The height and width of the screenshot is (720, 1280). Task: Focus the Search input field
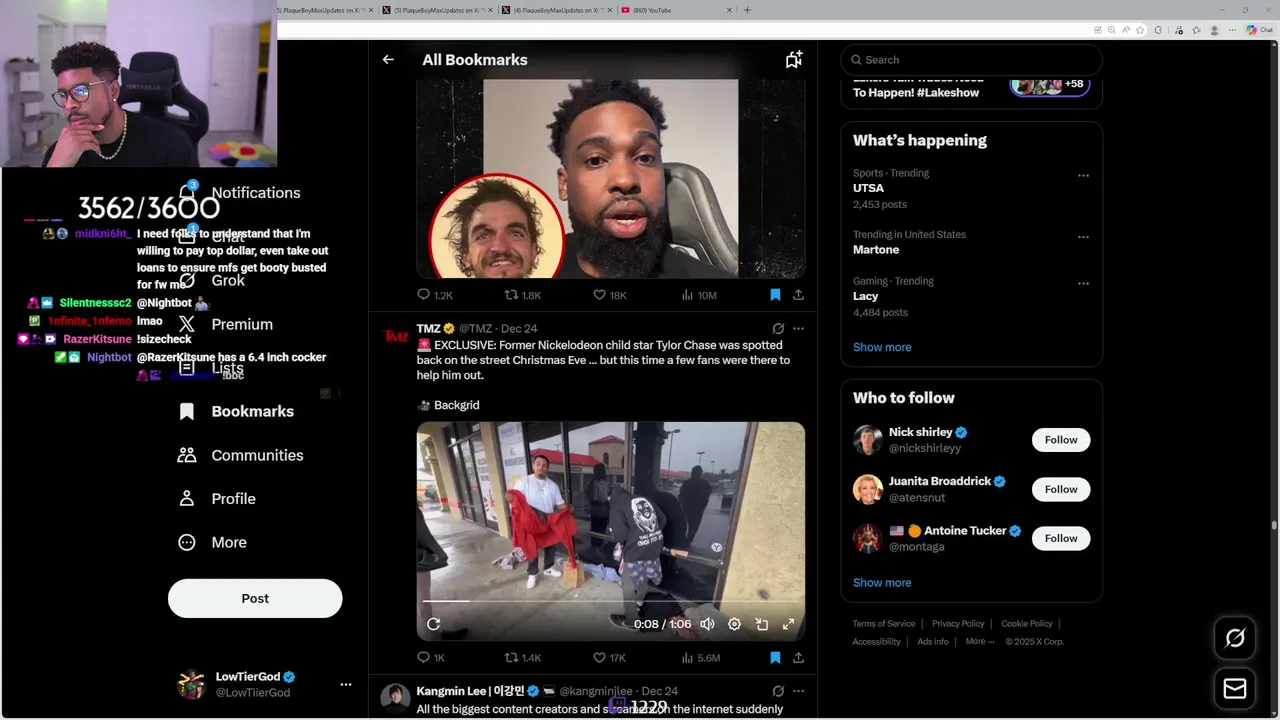(x=971, y=60)
